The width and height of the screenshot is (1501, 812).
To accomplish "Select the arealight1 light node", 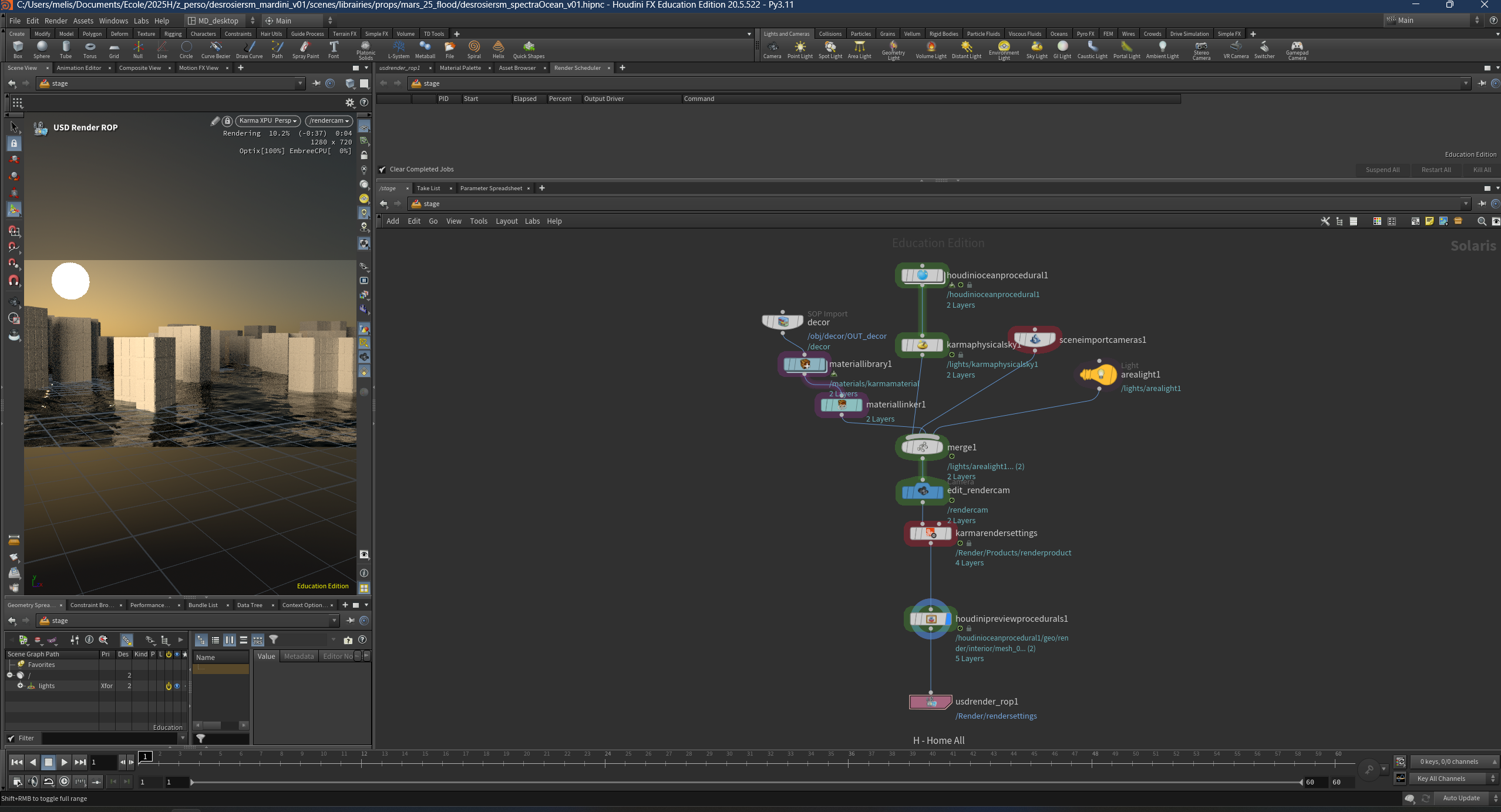I will 1098,375.
